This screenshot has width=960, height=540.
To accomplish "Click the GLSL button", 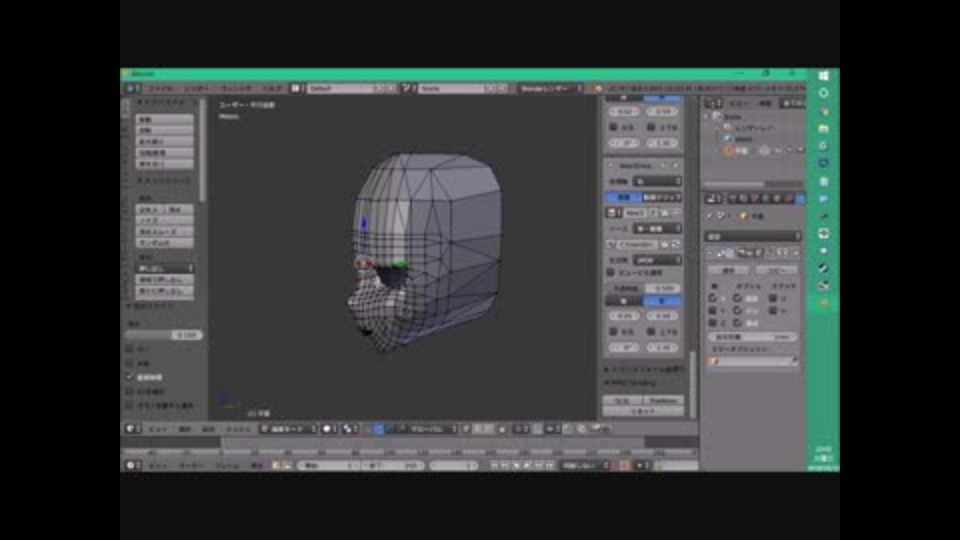I will pos(623,400).
